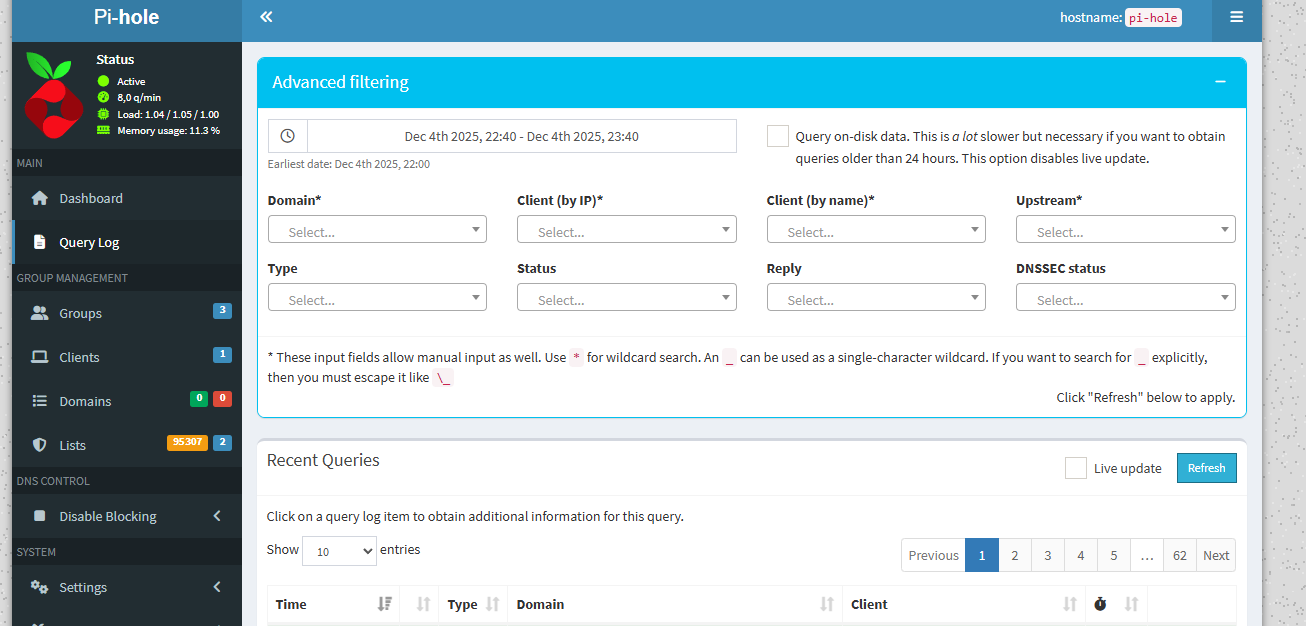
Task: Collapse sidebar with double-chevron icon
Action: tap(266, 17)
